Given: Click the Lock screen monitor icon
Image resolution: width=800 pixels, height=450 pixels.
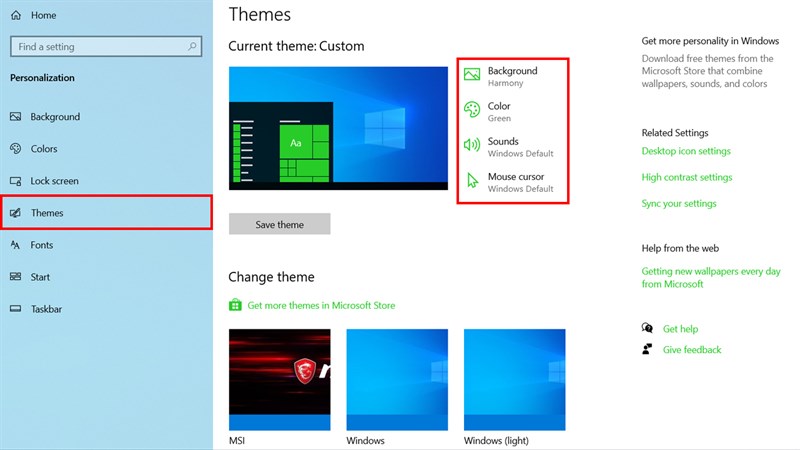Looking at the screenshot, I should 16,181.
